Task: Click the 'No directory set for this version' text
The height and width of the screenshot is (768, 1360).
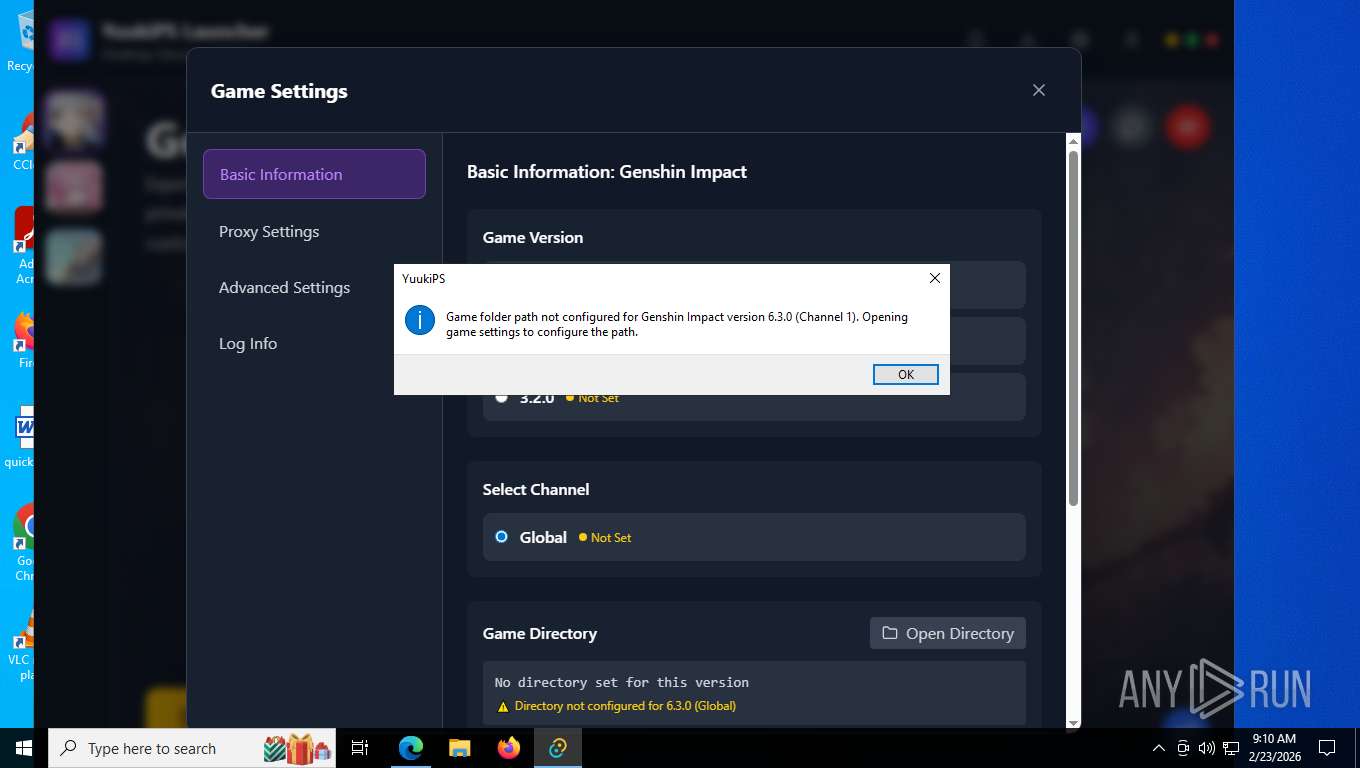Action: (622, 682)
